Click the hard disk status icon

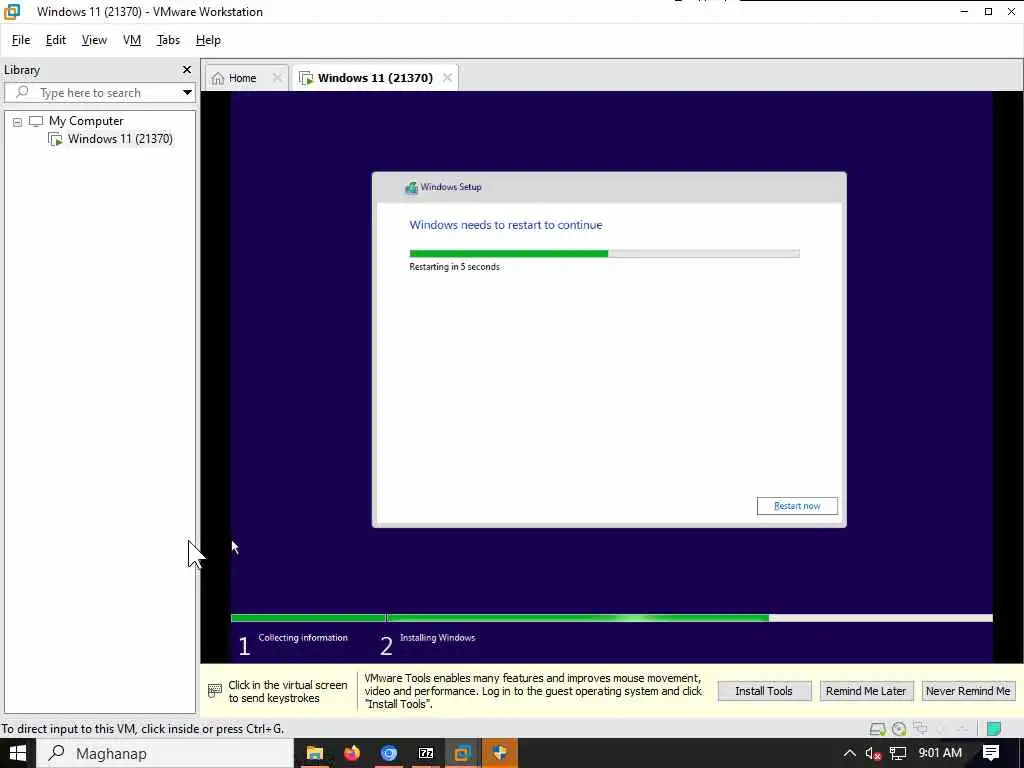878,729
